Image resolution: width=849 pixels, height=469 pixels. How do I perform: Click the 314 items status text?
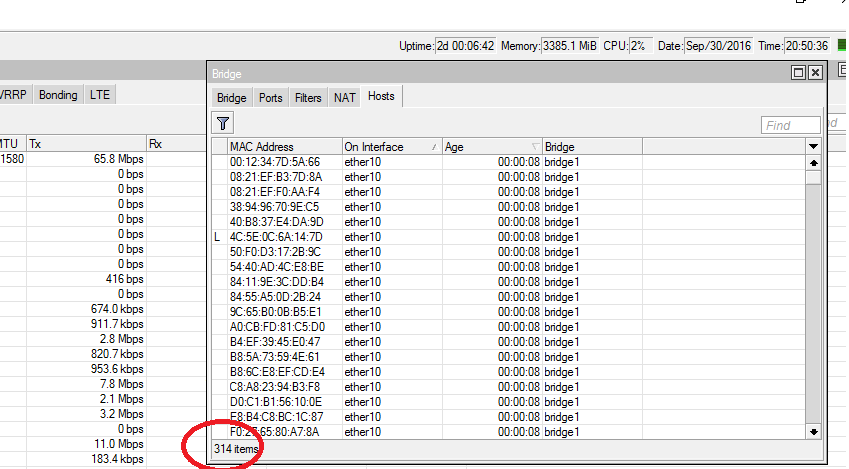pos(236,449)
